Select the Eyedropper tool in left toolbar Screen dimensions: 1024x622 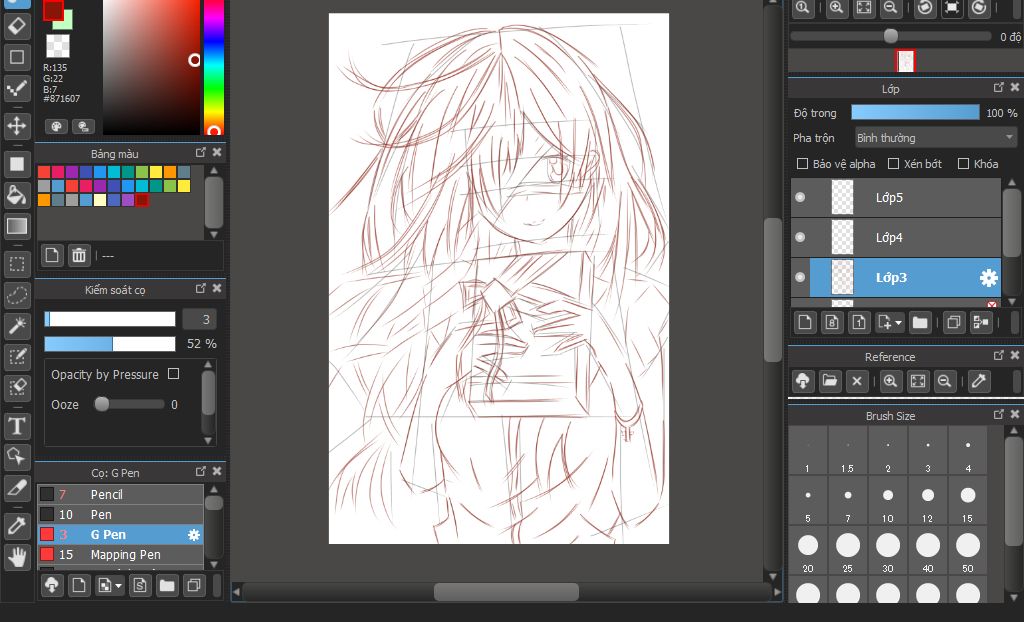coord(17,526)
